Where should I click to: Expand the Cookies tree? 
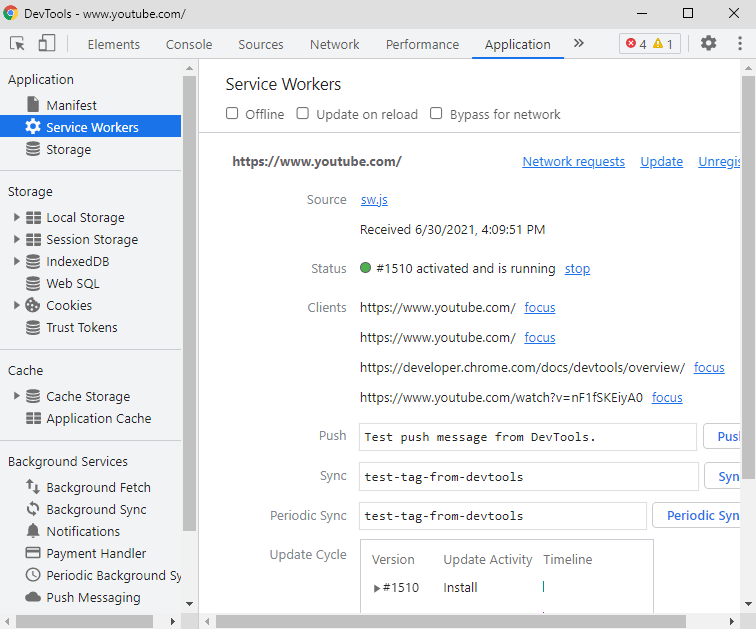pyautogui.click(x=16, y=305)
